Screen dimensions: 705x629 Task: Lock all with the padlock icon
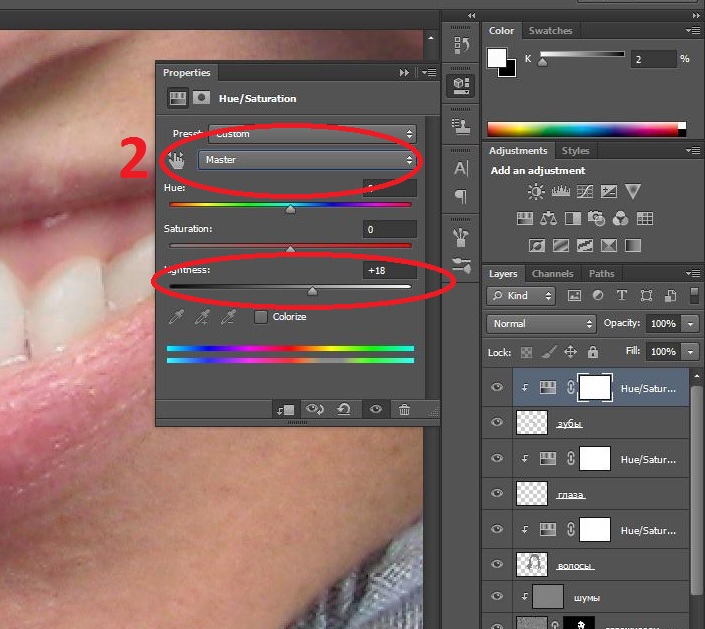593,352
